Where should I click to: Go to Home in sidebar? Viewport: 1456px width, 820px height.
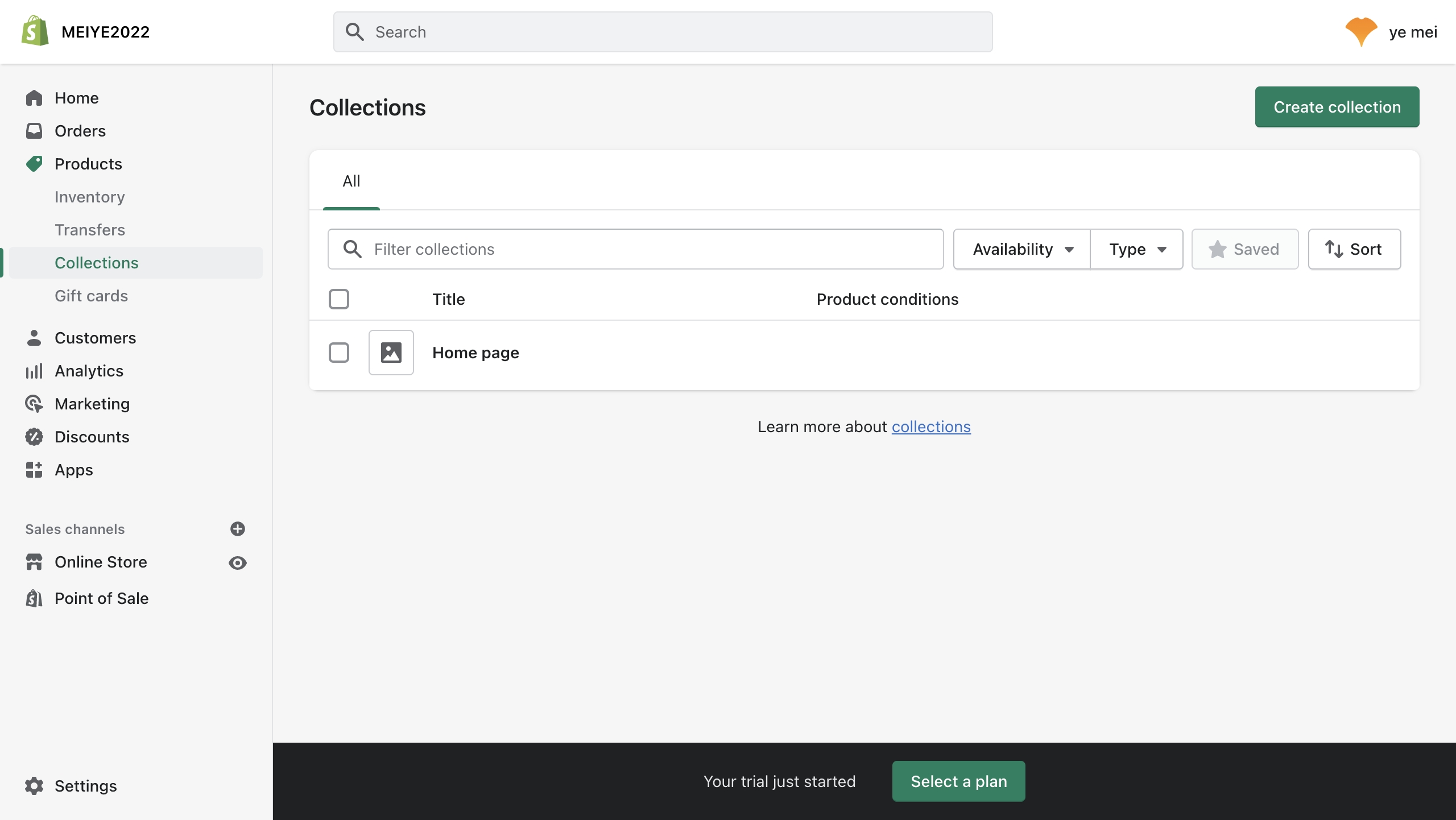coord(77,98)
